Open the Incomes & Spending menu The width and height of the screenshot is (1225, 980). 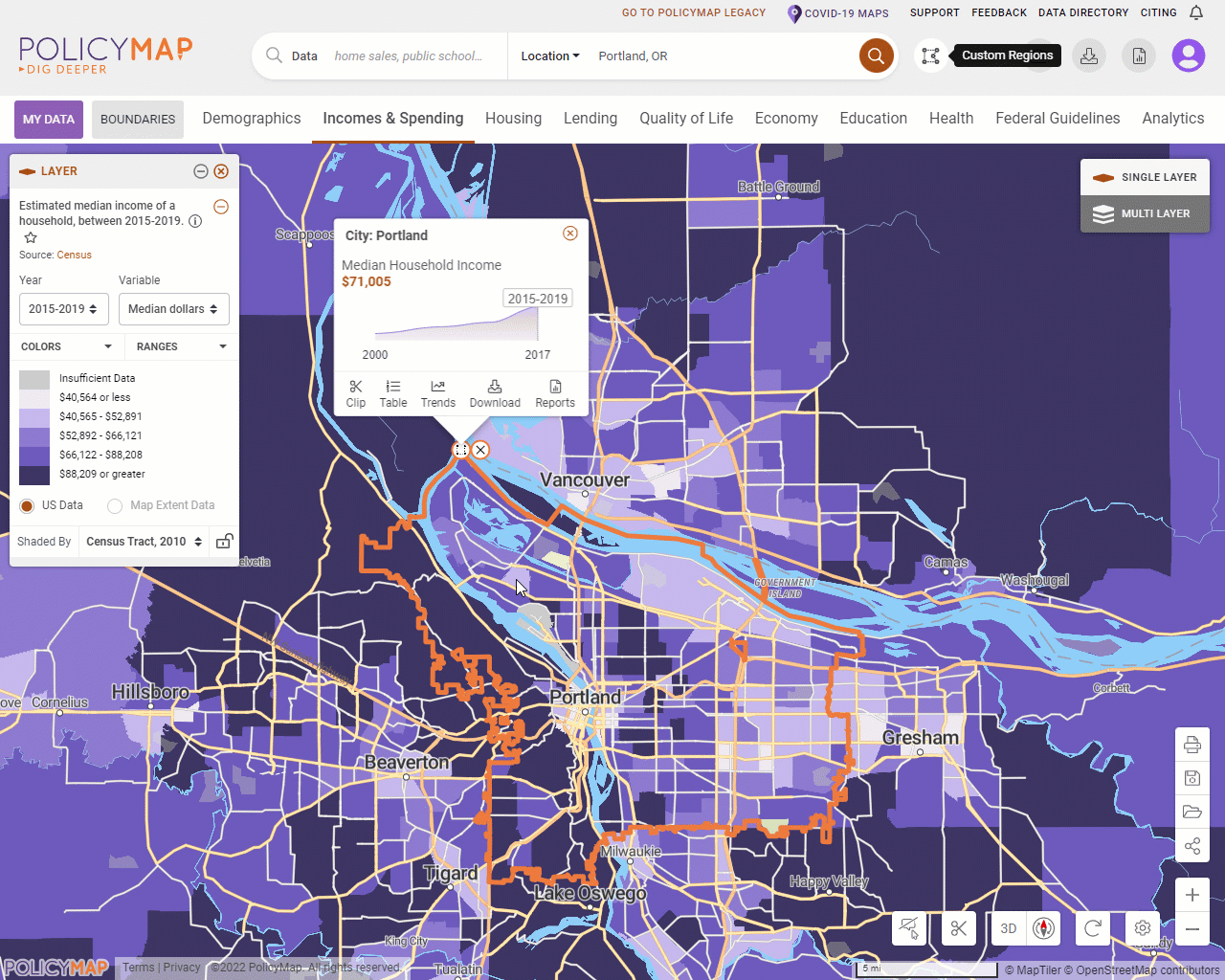[393, 119]
